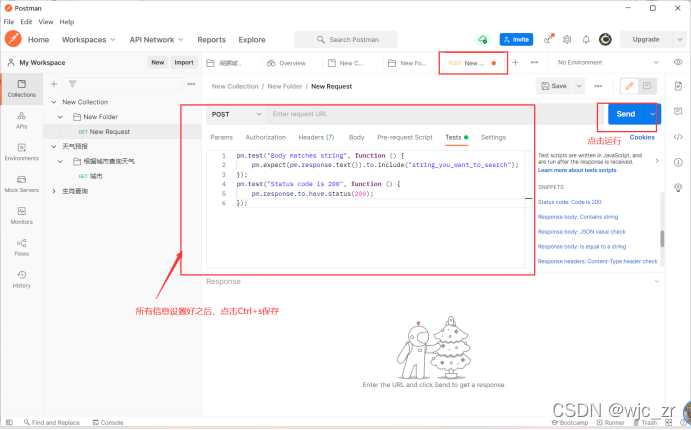The height and width of the screenshot is (430, 691).
Task: Collapse the New Folder tree node
Action: click(60, 117)
